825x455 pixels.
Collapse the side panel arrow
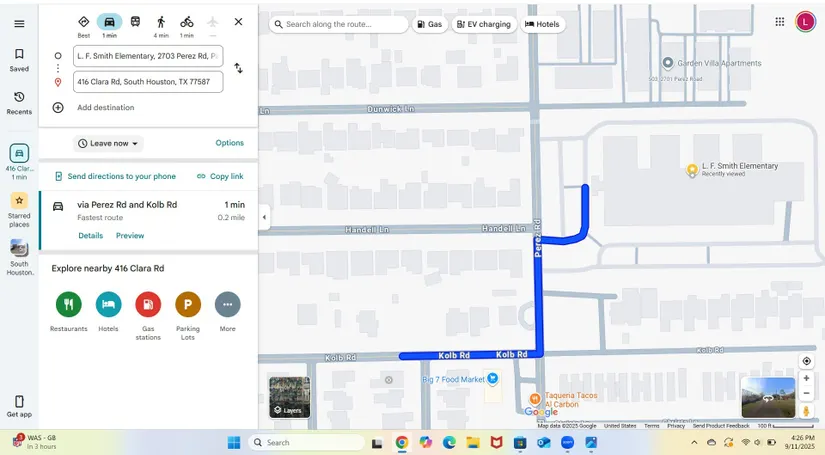coord(264,217)
